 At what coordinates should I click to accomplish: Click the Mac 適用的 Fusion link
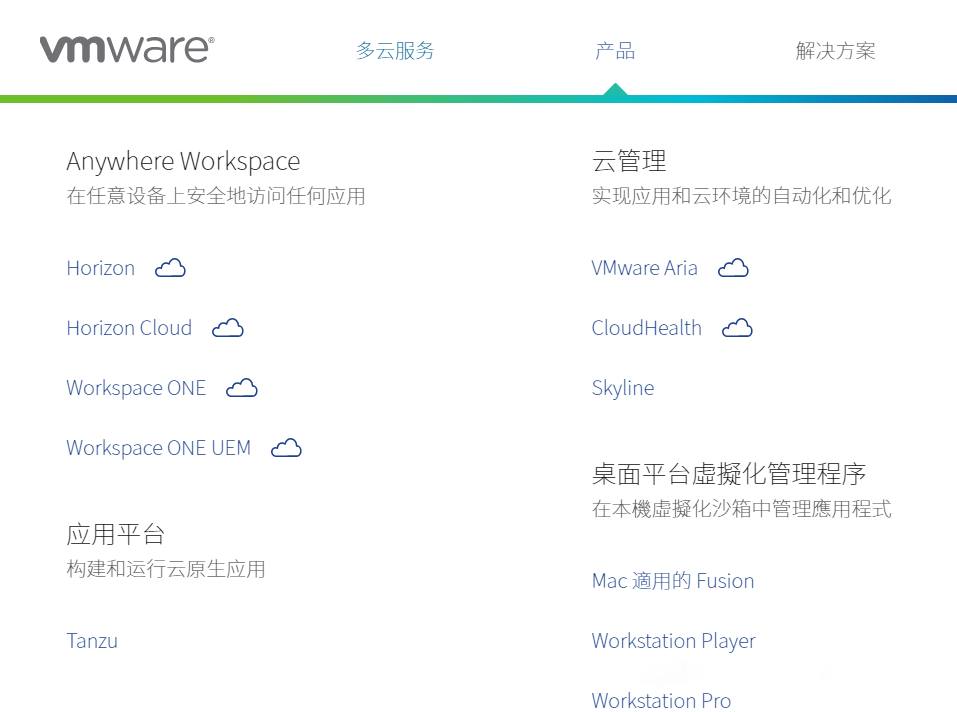coord(672,581)
